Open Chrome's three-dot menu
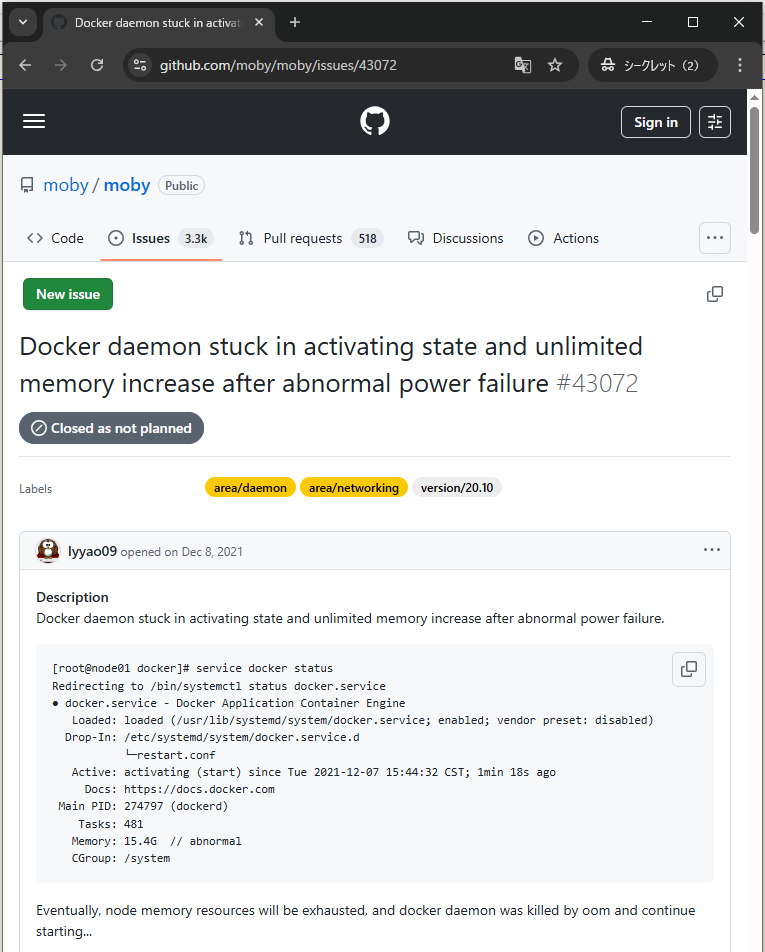Viewport: 765px width, 952px height. (x=740, y=65)
